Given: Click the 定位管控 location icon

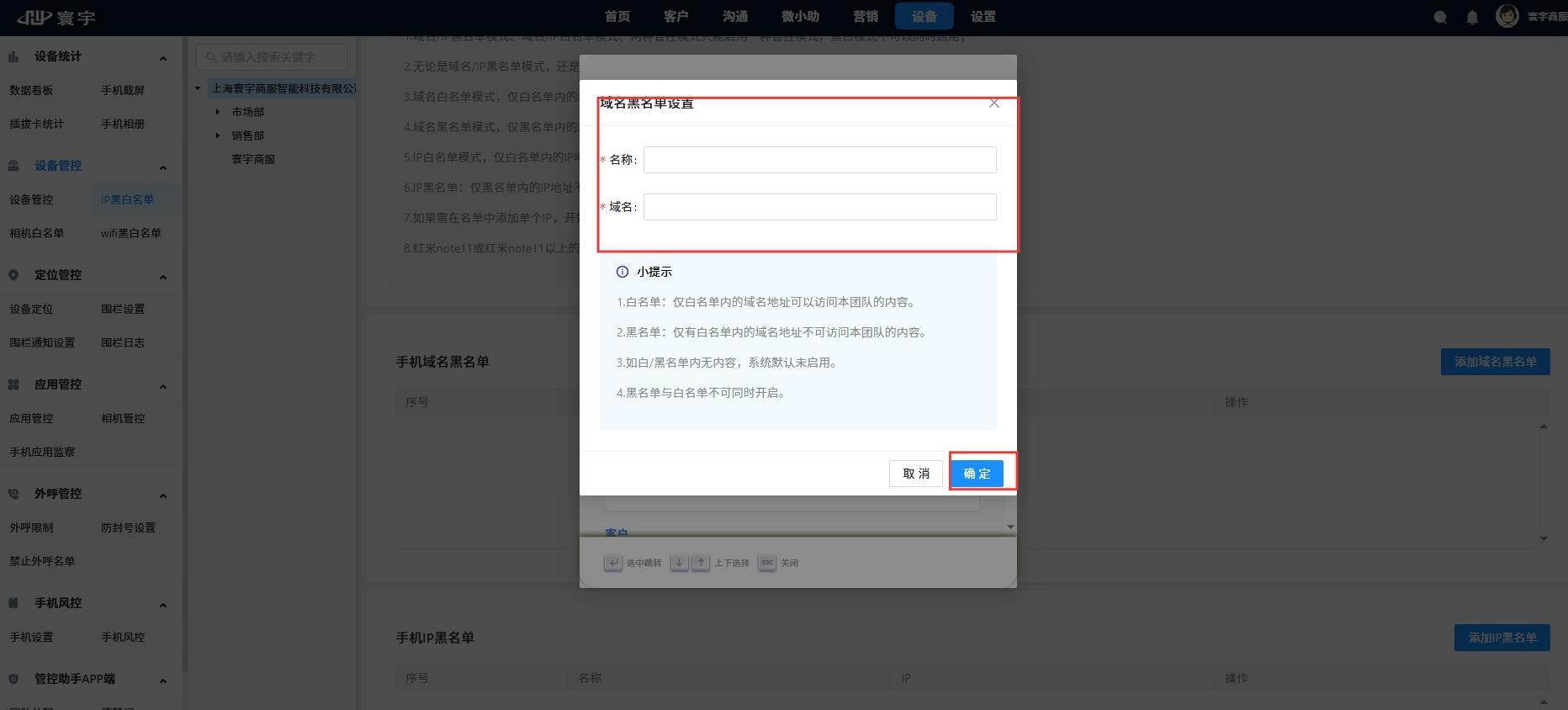Looking at the screenshot, I should 13,275.
